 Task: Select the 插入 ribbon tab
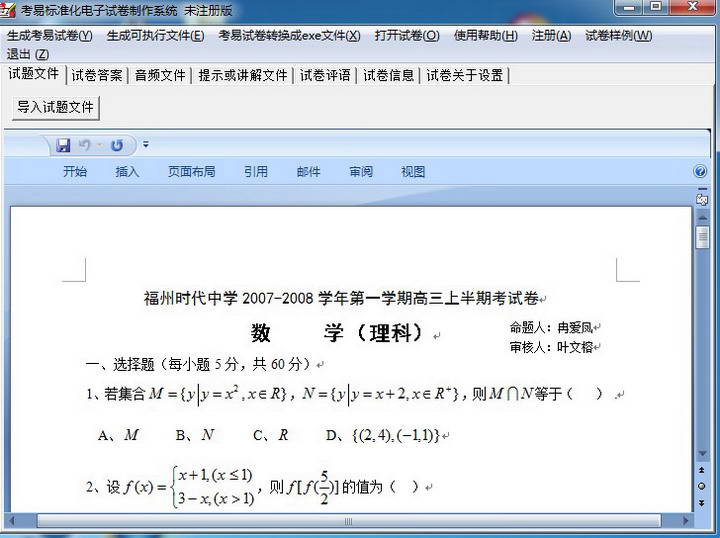(127, 172)
